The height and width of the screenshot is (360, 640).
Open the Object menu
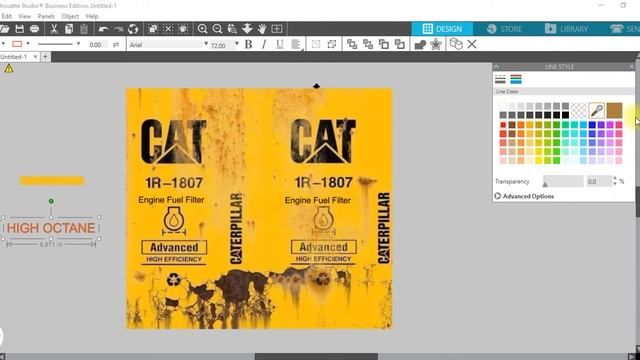tap(70, 16)
